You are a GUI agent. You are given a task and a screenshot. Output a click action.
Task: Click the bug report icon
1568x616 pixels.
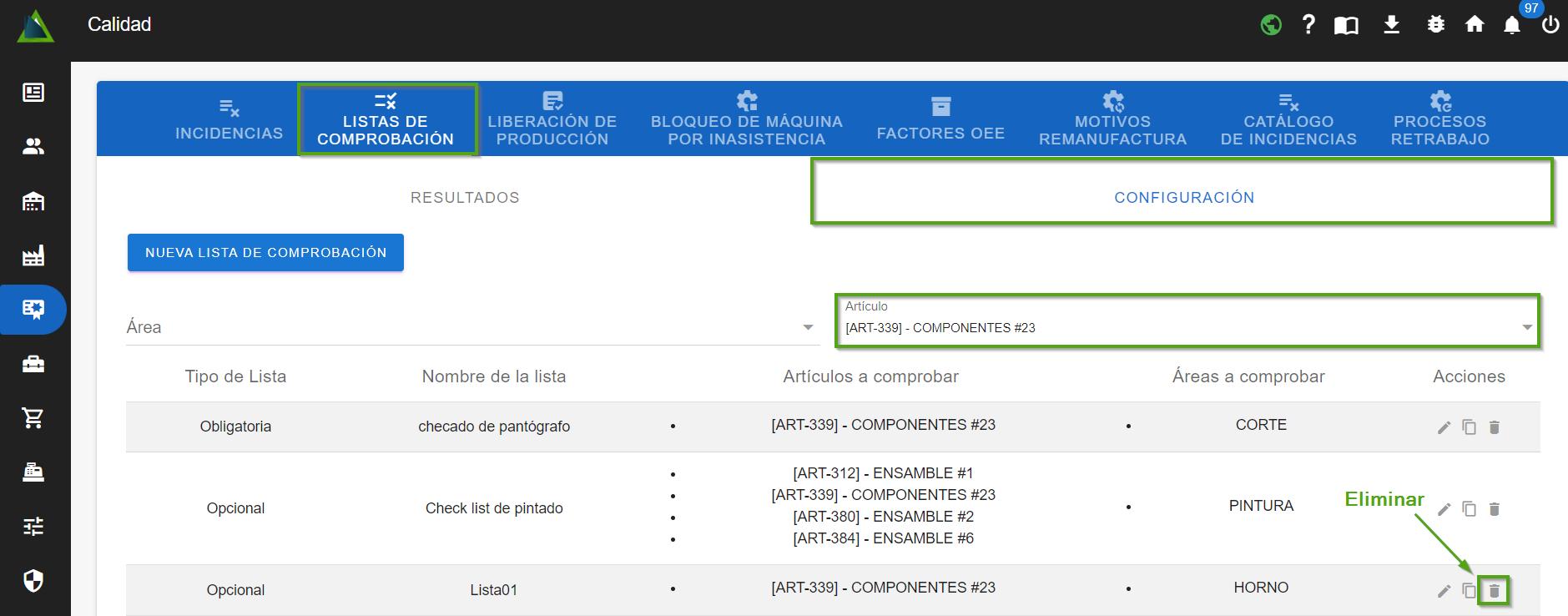coord(1435,25)
